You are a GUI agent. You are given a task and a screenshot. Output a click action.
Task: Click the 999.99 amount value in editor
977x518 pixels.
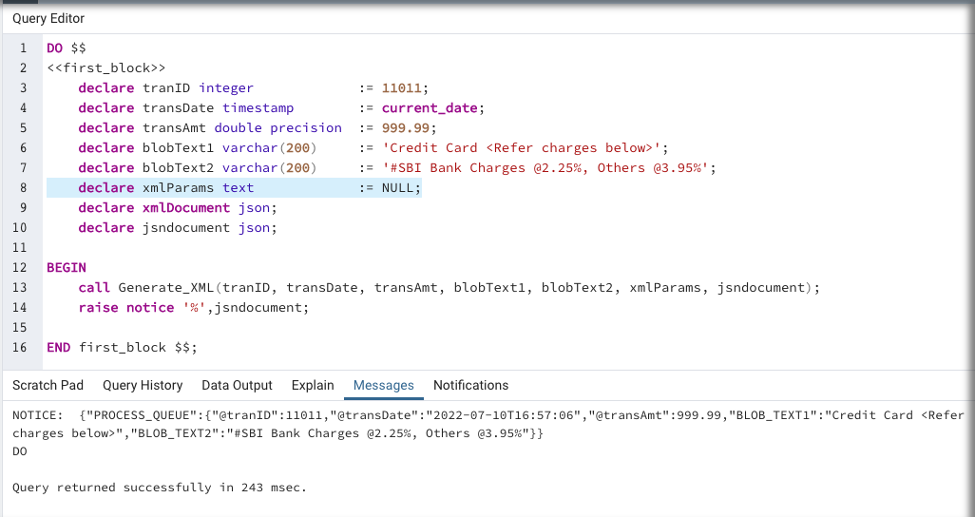tap(405, 128)
